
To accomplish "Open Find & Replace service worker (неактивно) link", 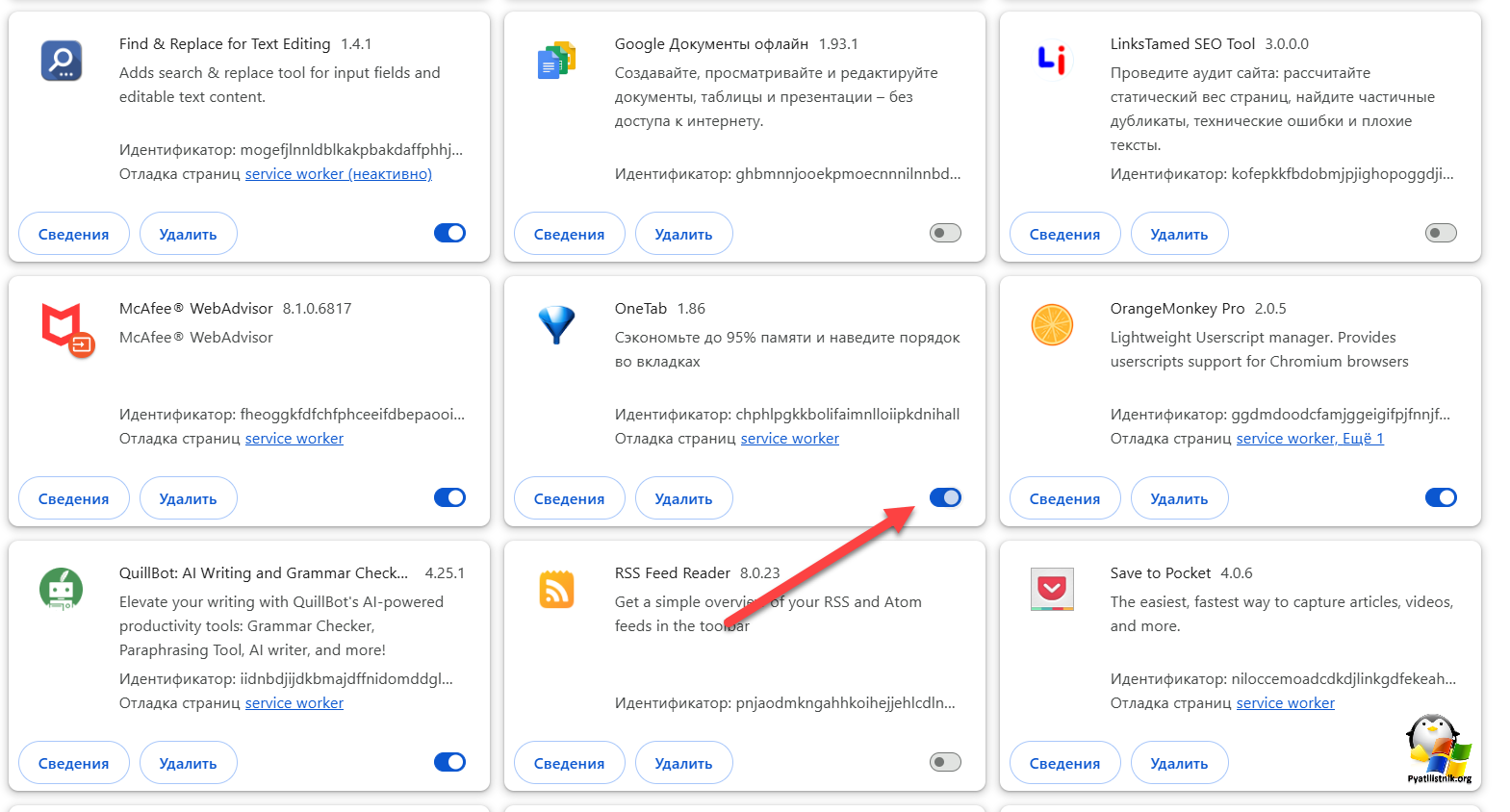I will click(x=339, y=174).
